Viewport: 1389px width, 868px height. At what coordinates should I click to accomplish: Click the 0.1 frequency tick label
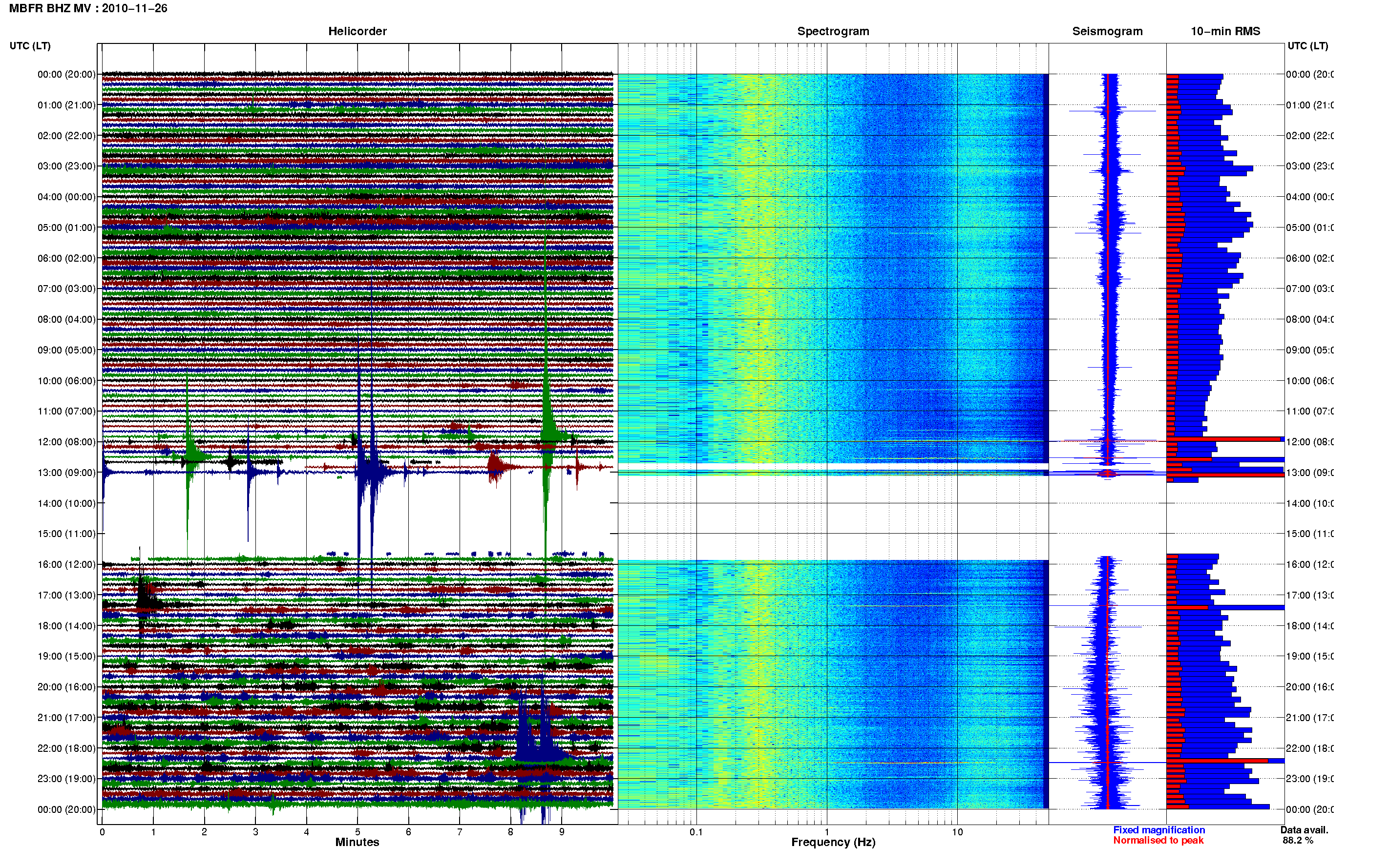696,832
